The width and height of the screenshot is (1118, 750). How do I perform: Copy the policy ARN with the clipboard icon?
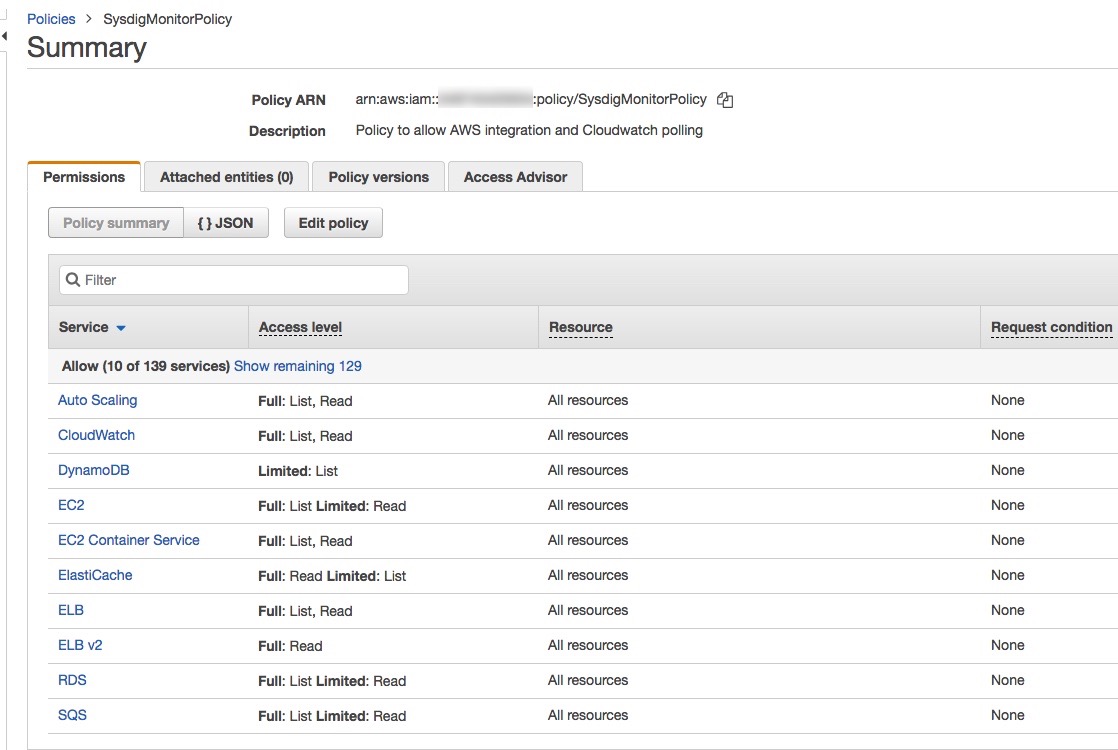(725, 100)
